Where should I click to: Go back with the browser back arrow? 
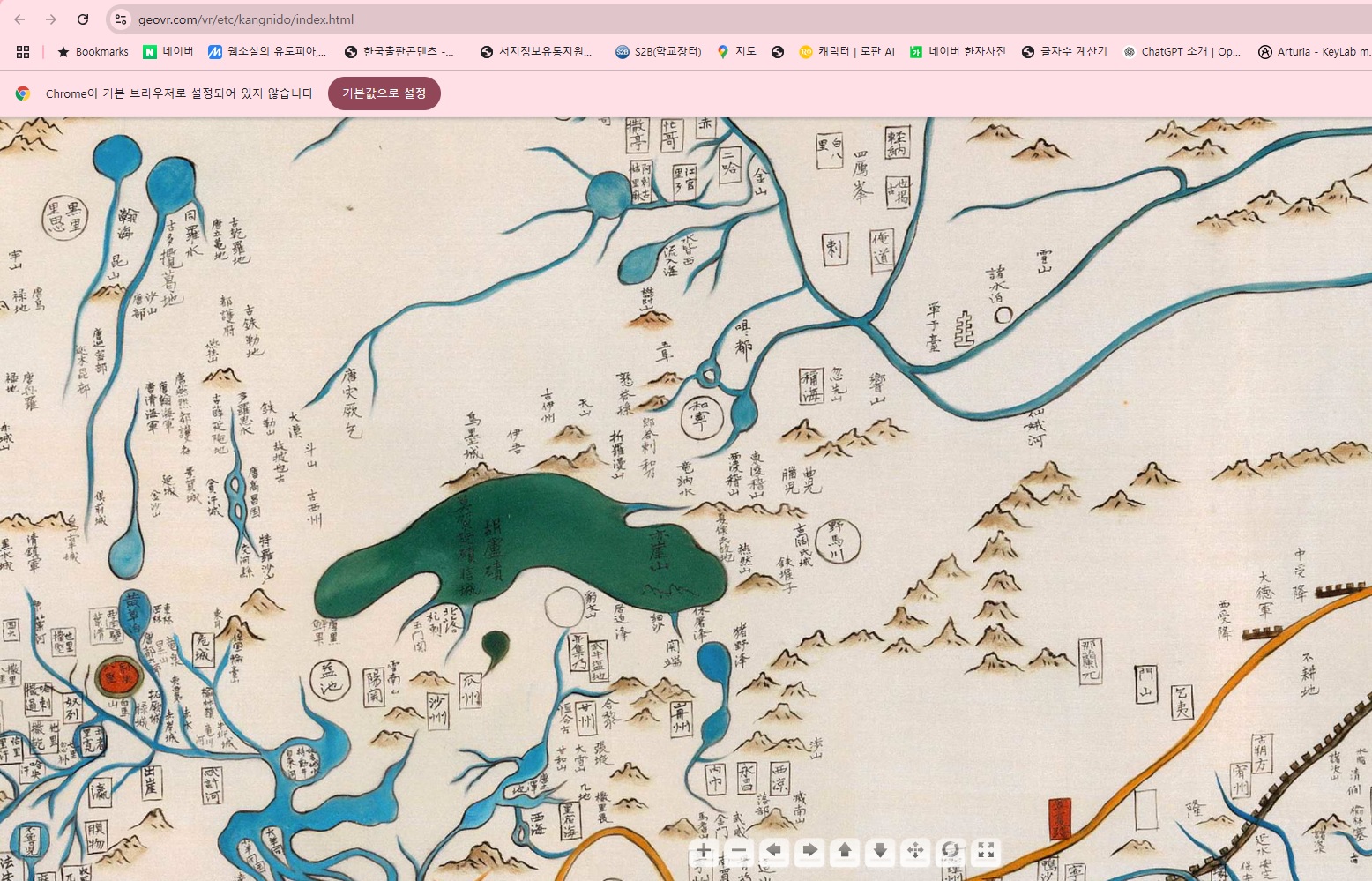pos(19,19)
